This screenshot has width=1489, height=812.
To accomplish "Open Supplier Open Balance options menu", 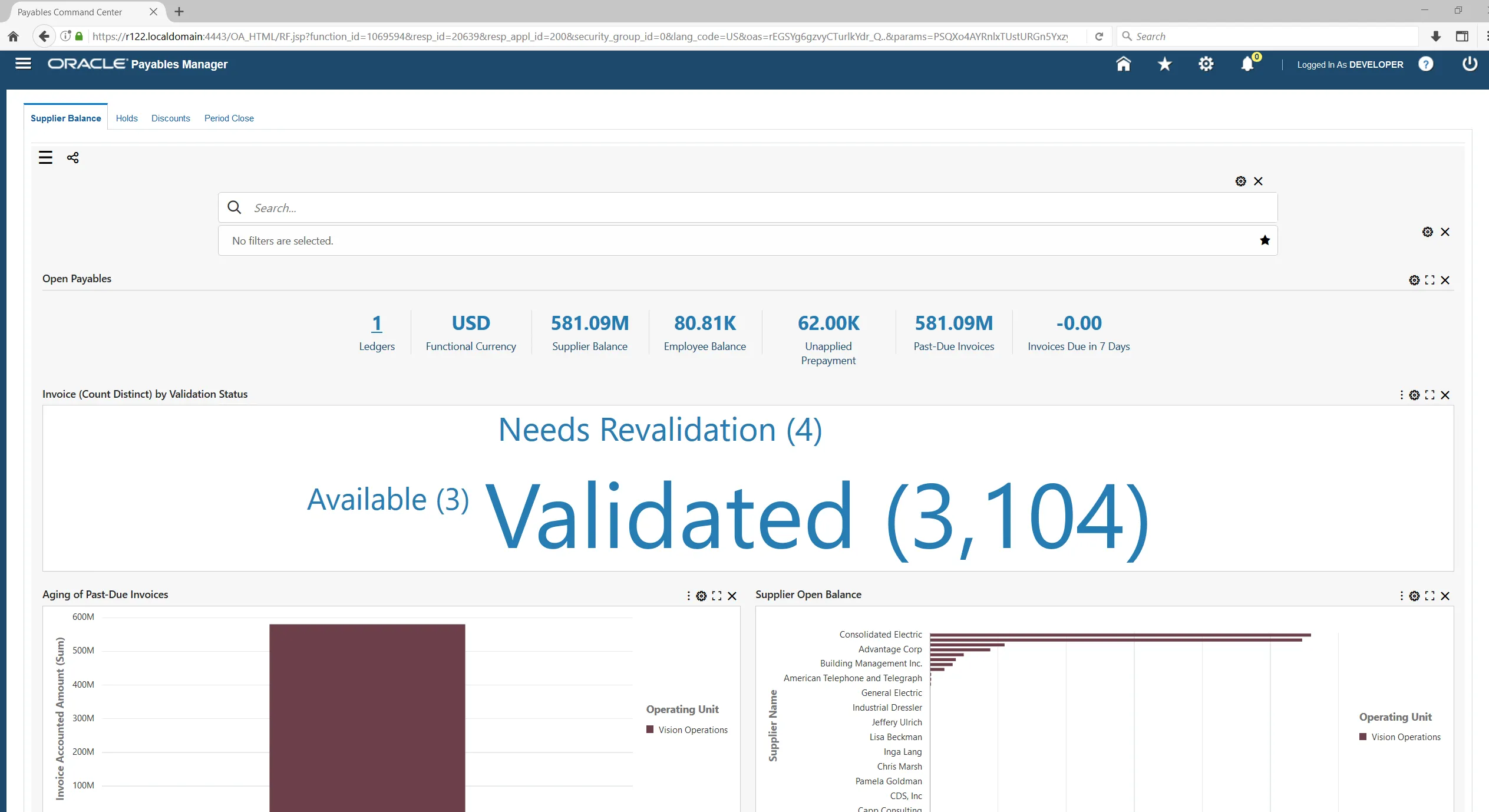I will click(1401, 596).
